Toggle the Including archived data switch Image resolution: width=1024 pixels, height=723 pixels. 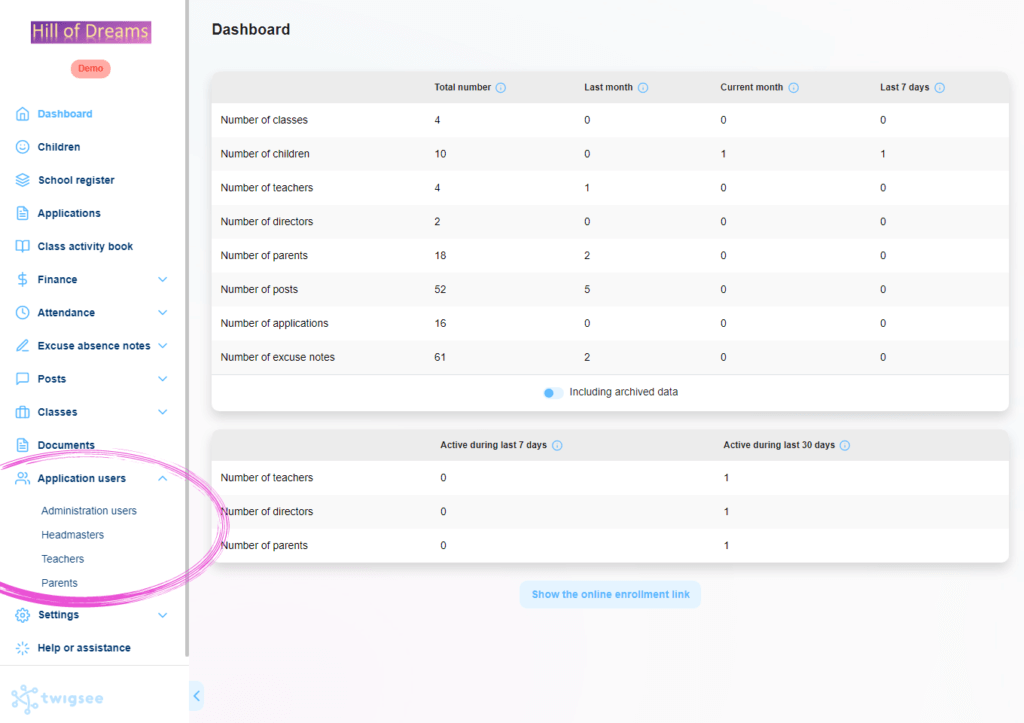click(552, 393)
